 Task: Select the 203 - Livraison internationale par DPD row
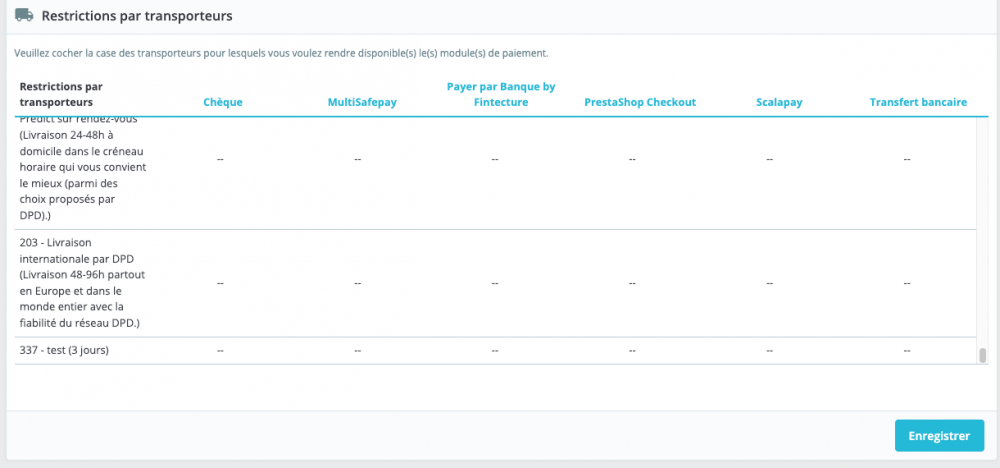tap(496, 283)
